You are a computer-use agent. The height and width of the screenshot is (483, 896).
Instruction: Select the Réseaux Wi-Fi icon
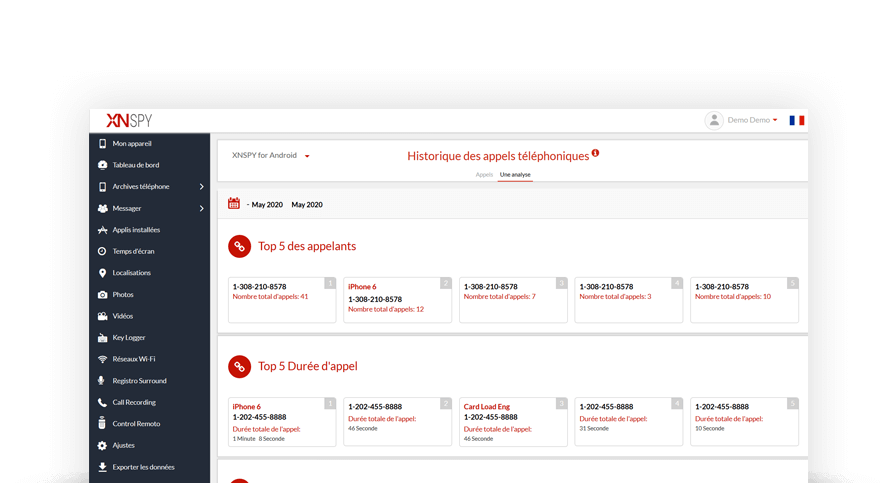[x=102, y=359]
